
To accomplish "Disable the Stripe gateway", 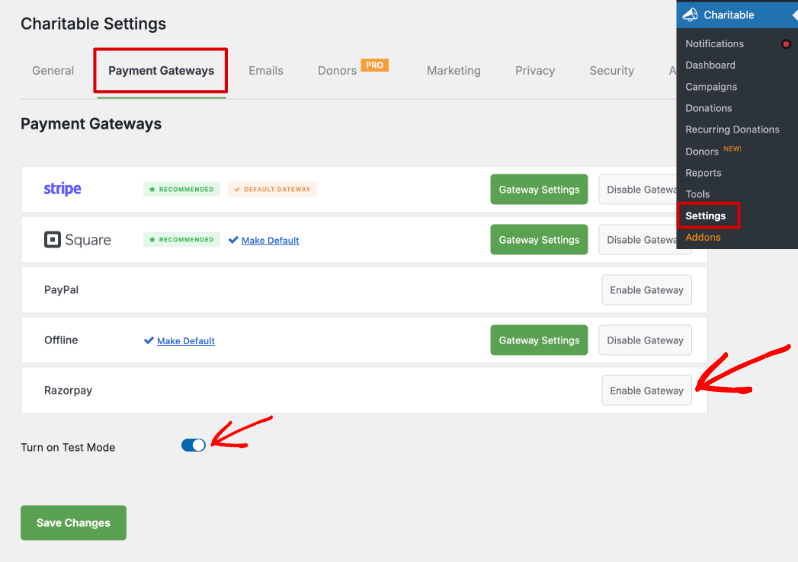I will coord(638,189).
